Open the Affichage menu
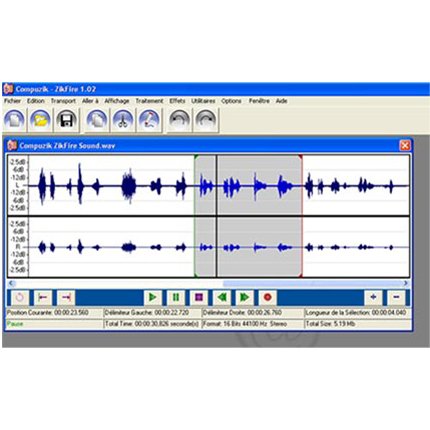The height and width of the screenshot is (430, 430). click(117, 101)
